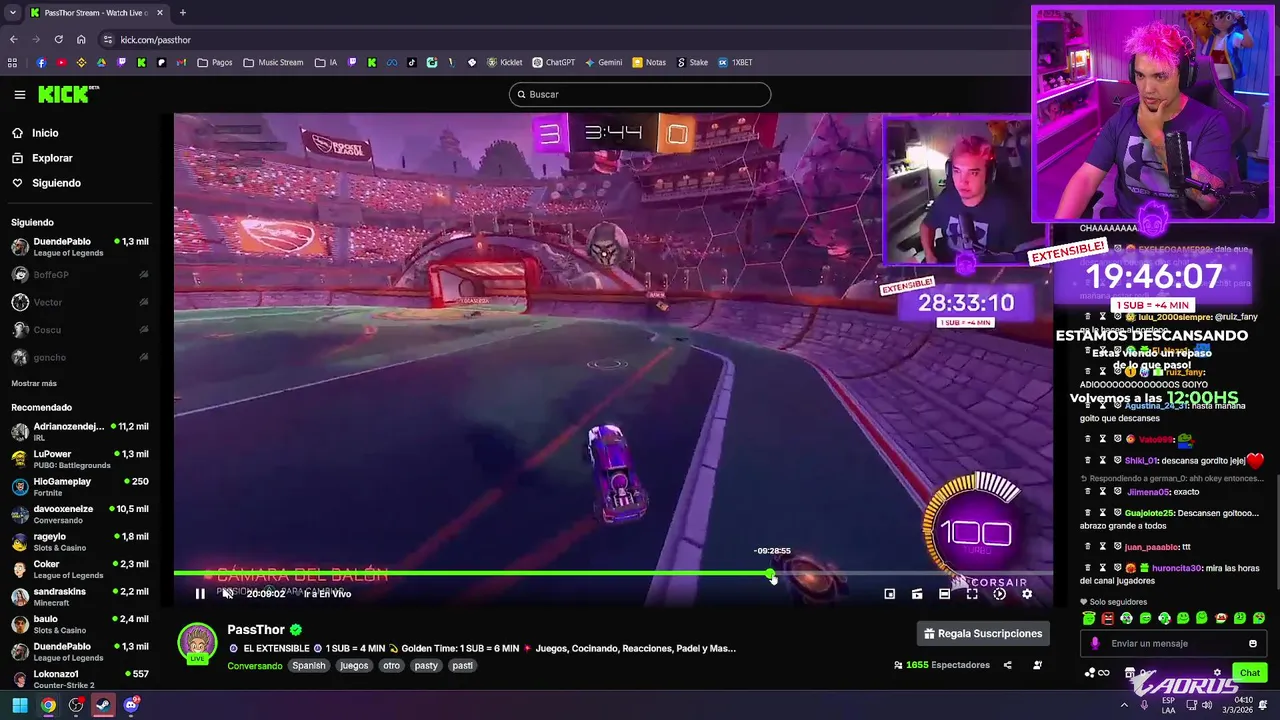Show hidden system tray icons
This screenshot has width=1280, height=720.
click(x=1124, y=705)
